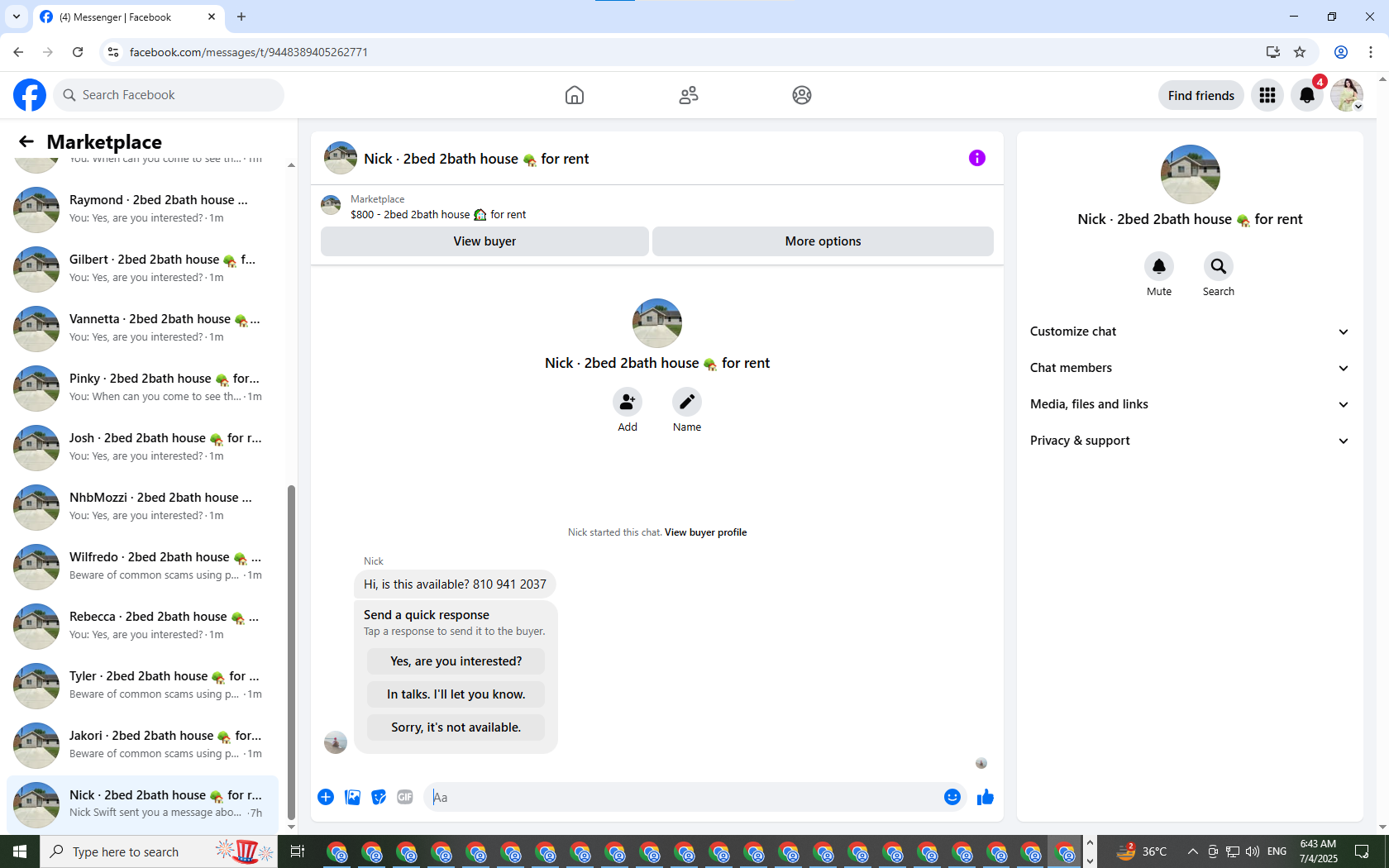Select the Messenger | Facebook browser tab
The image size is (1389, 868).
(128, 17)
